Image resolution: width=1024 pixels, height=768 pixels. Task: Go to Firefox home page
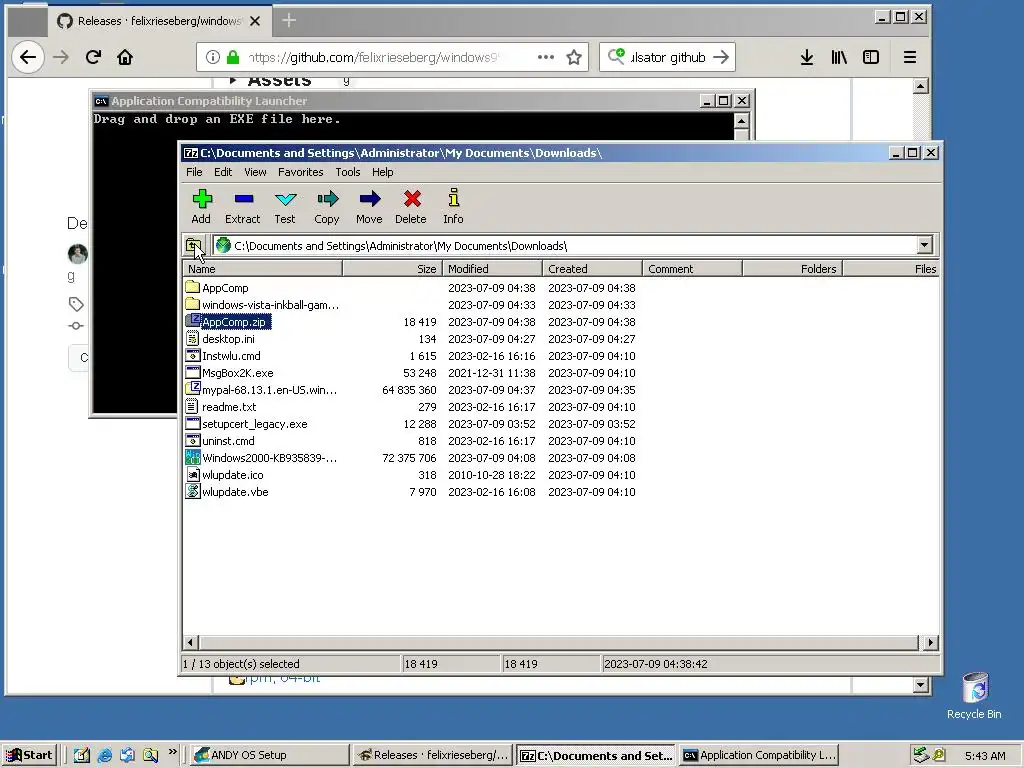(125, 57)
